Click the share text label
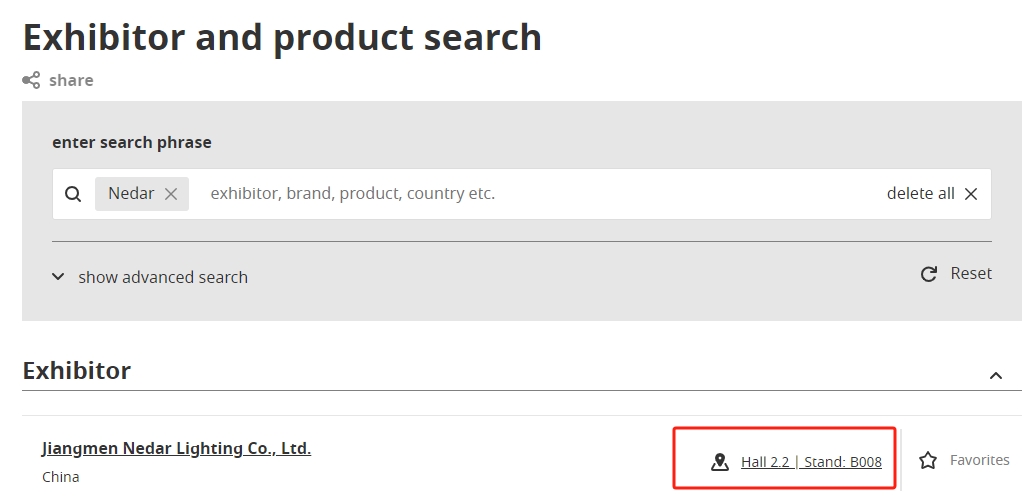The height and width of the screenshot is (504, 1032). (71, 80)
